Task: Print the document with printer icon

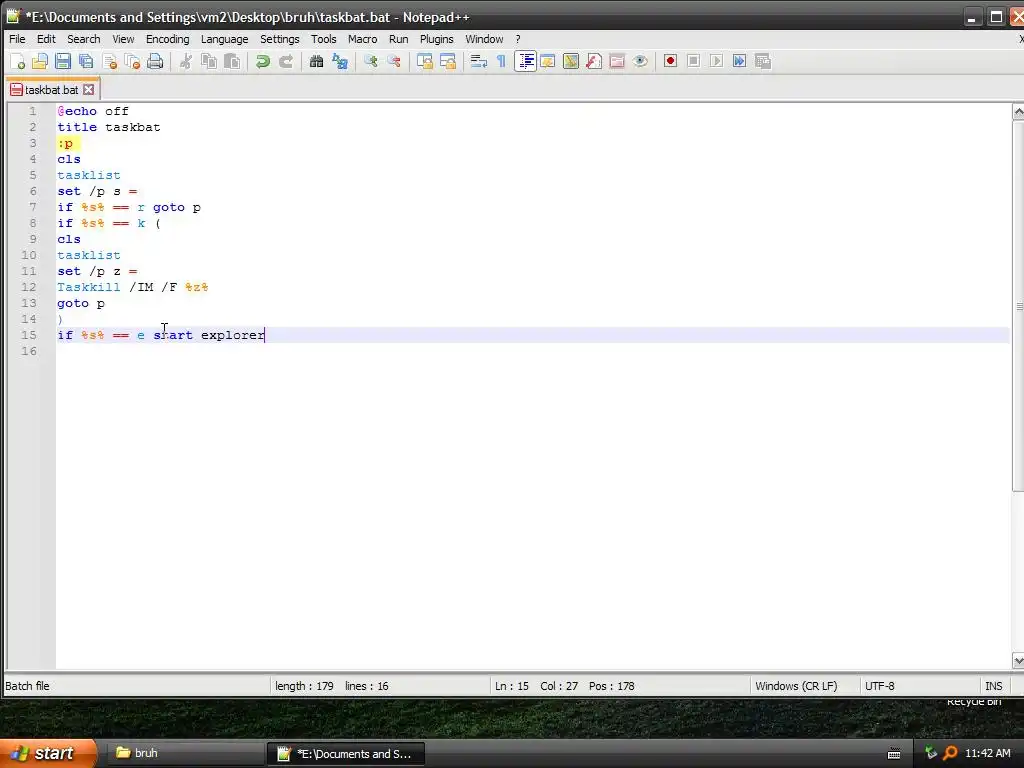Action: pyautogui.click(x=155, y=61)
